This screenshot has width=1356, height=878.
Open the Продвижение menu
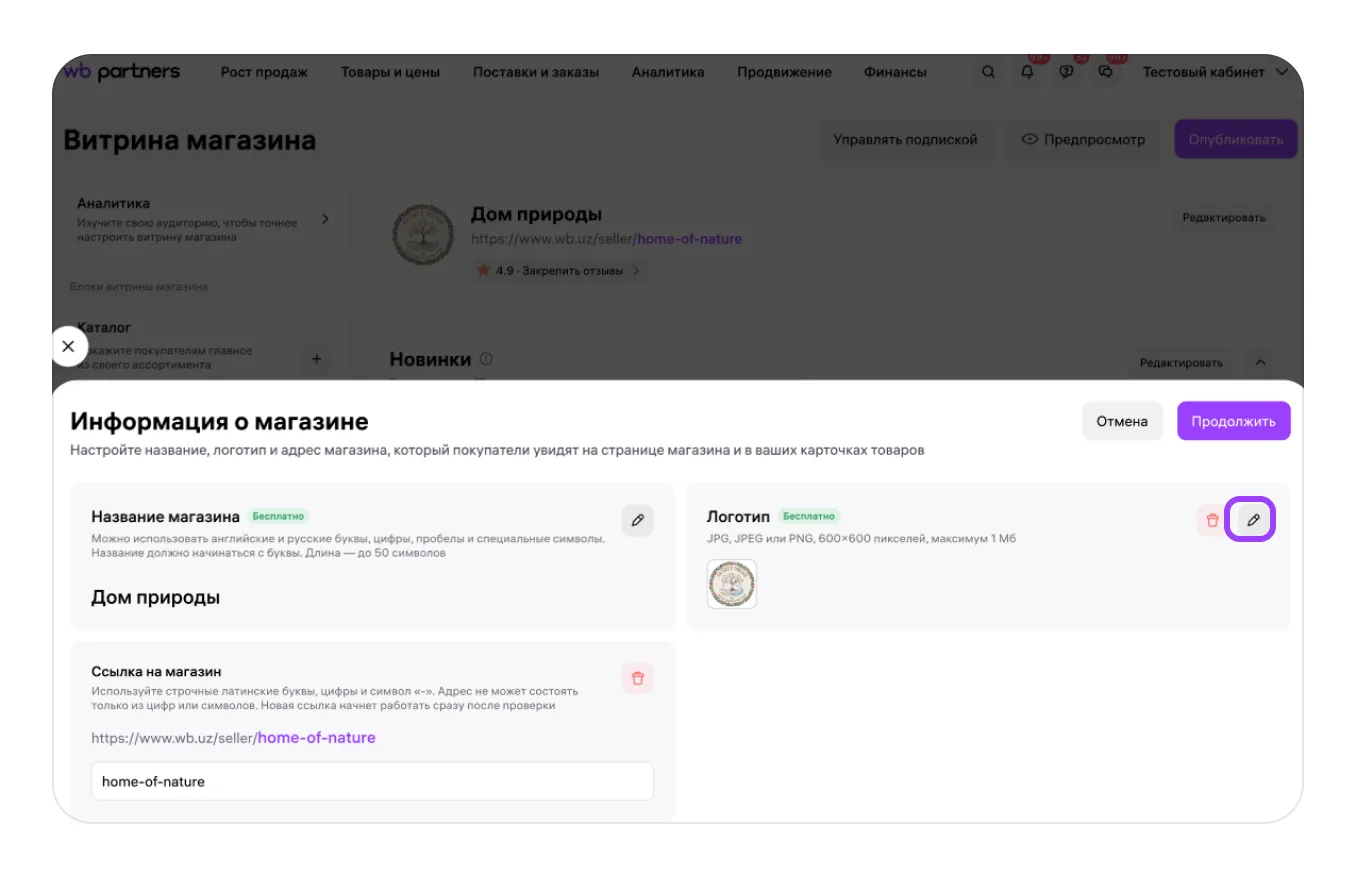[784, 72]
